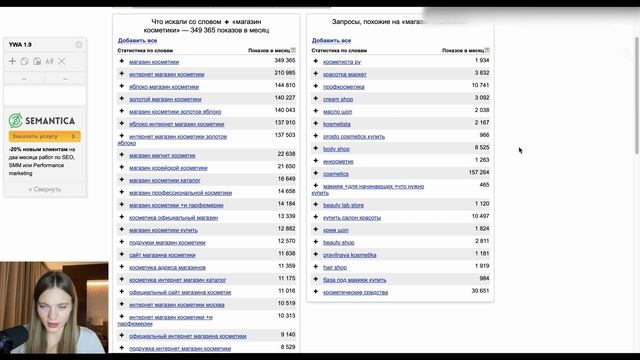Open the 'косметика интернет магазин каталог' link
640x360 pixels.
(x=178, y=280)
